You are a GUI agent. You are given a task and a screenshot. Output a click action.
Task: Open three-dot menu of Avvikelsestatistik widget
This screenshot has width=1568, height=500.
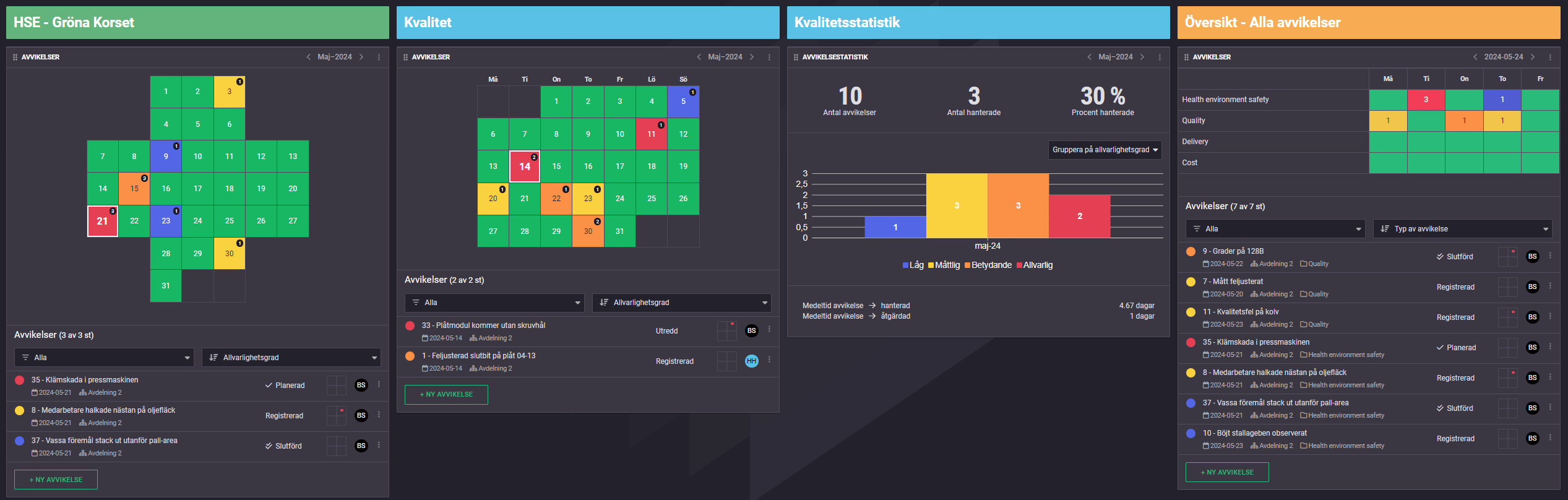tap(1160, 57)
